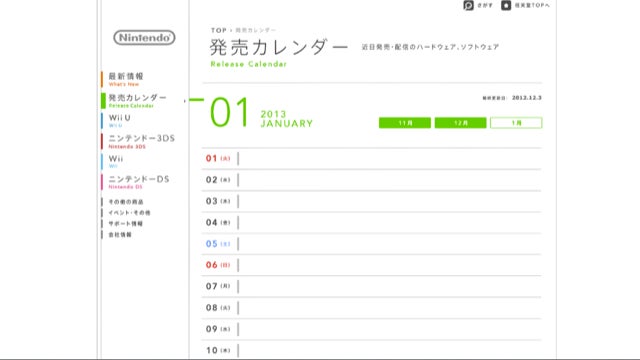Click the blue 05 Saturday date label
The image size is (640, 360).
click(x=218, y=244)
